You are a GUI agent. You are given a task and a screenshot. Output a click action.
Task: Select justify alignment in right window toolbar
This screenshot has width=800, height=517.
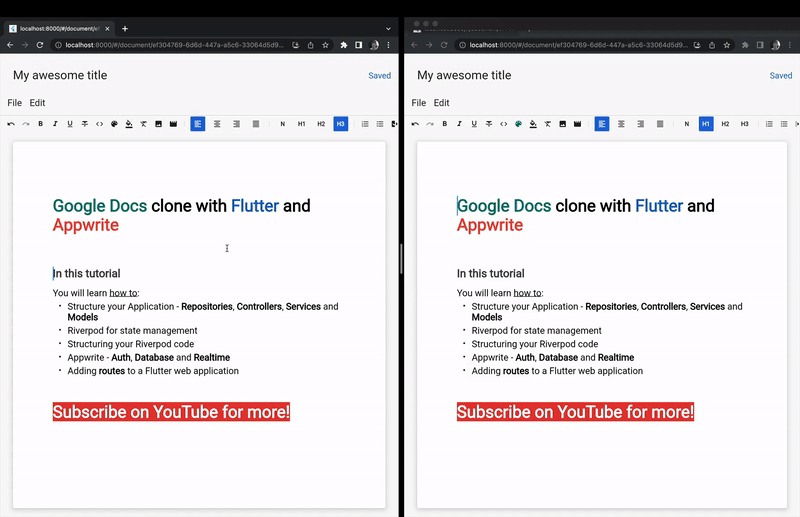pos(660,124)
